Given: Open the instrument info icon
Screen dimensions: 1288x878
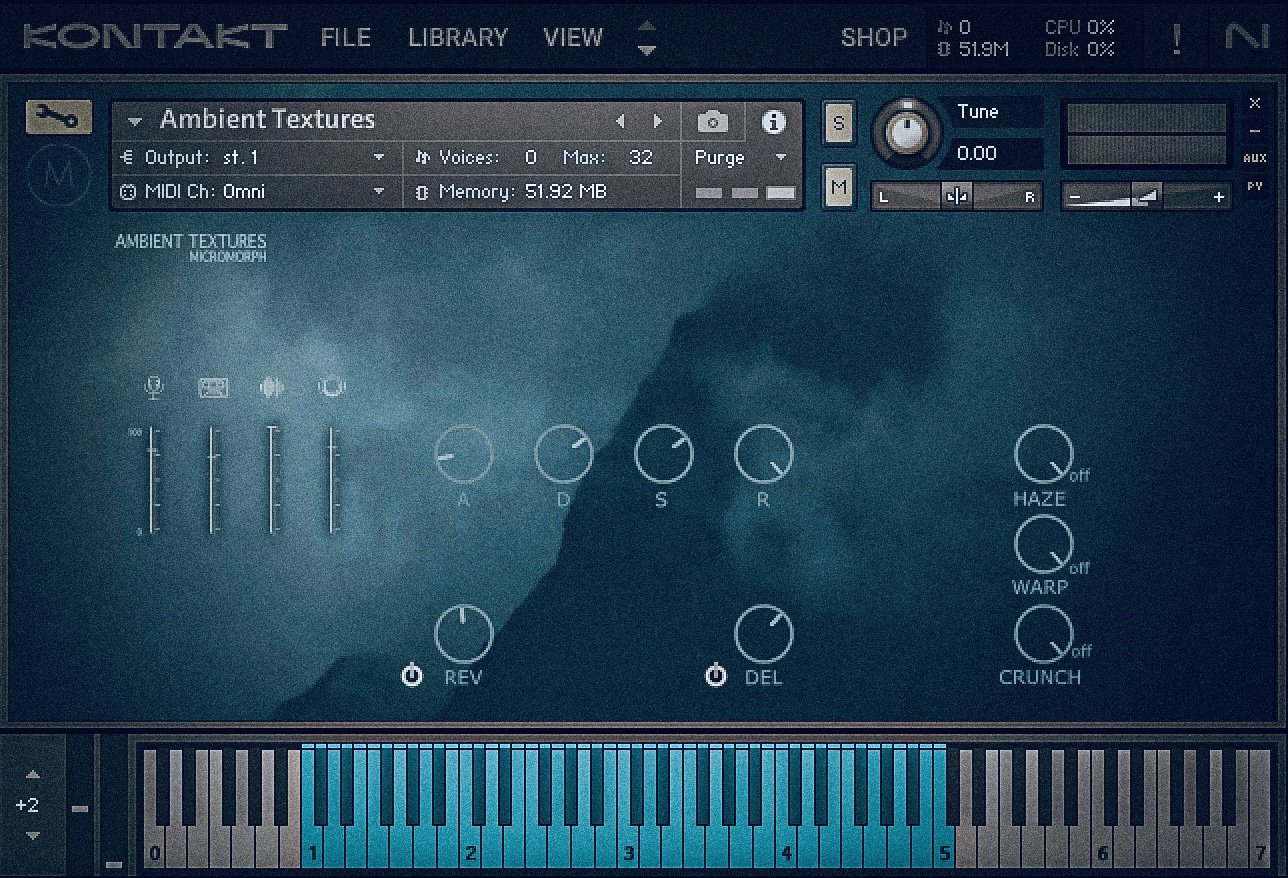Looking at the screenshot, I should click(773, 122).
